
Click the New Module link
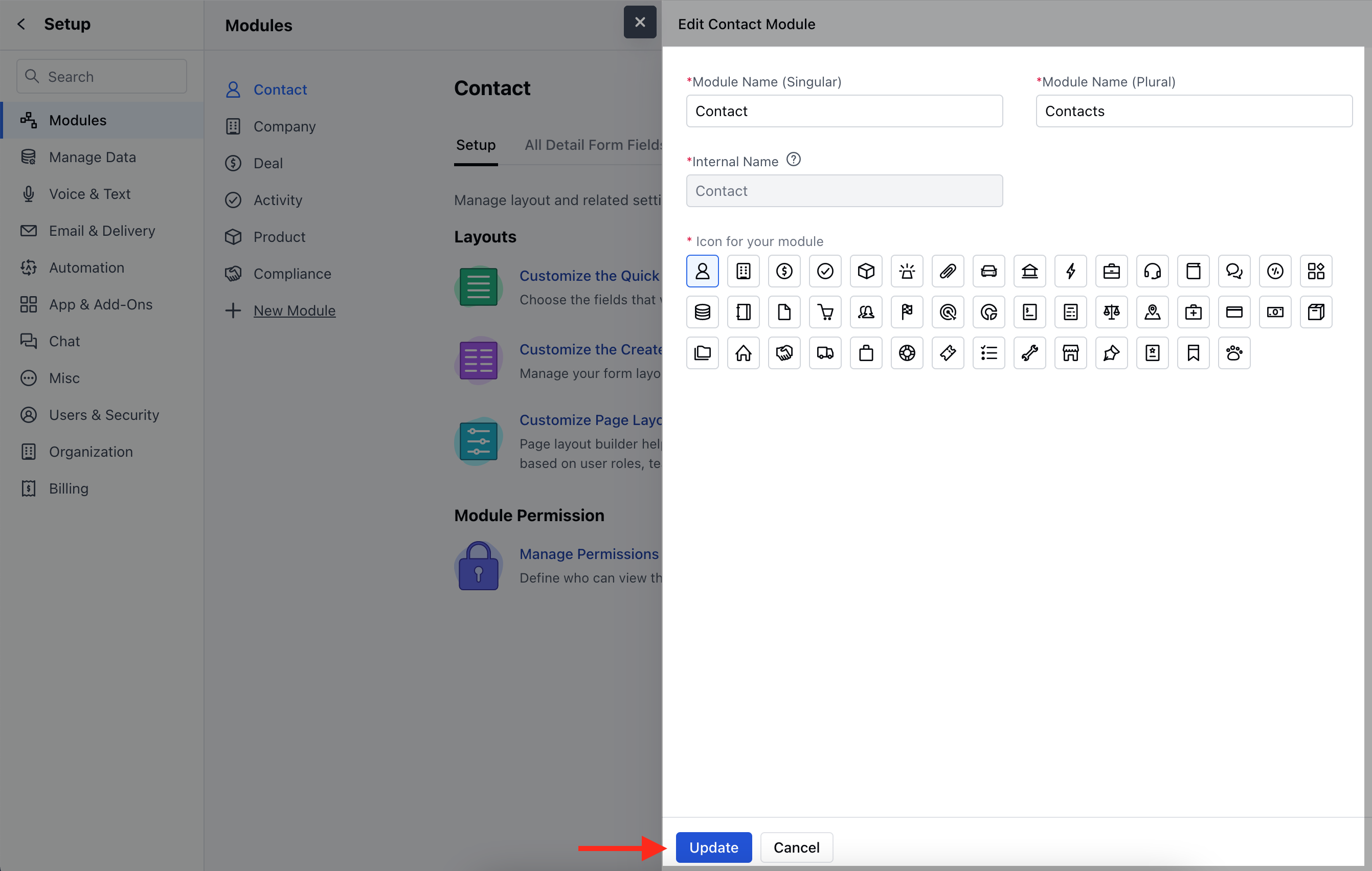[294, 310]
